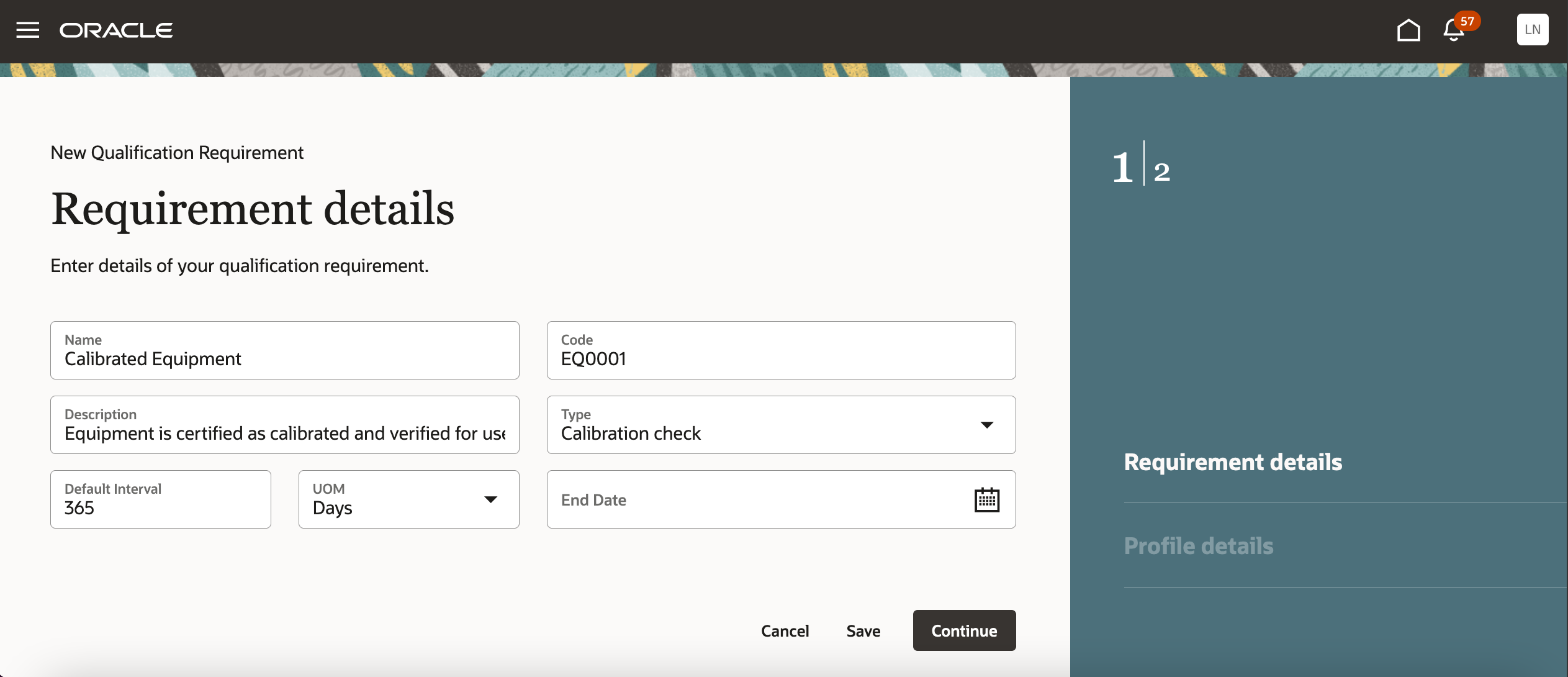Screen dimensions: 1568x677
Task: Go to the Home icon
Action: point(1408,30)
